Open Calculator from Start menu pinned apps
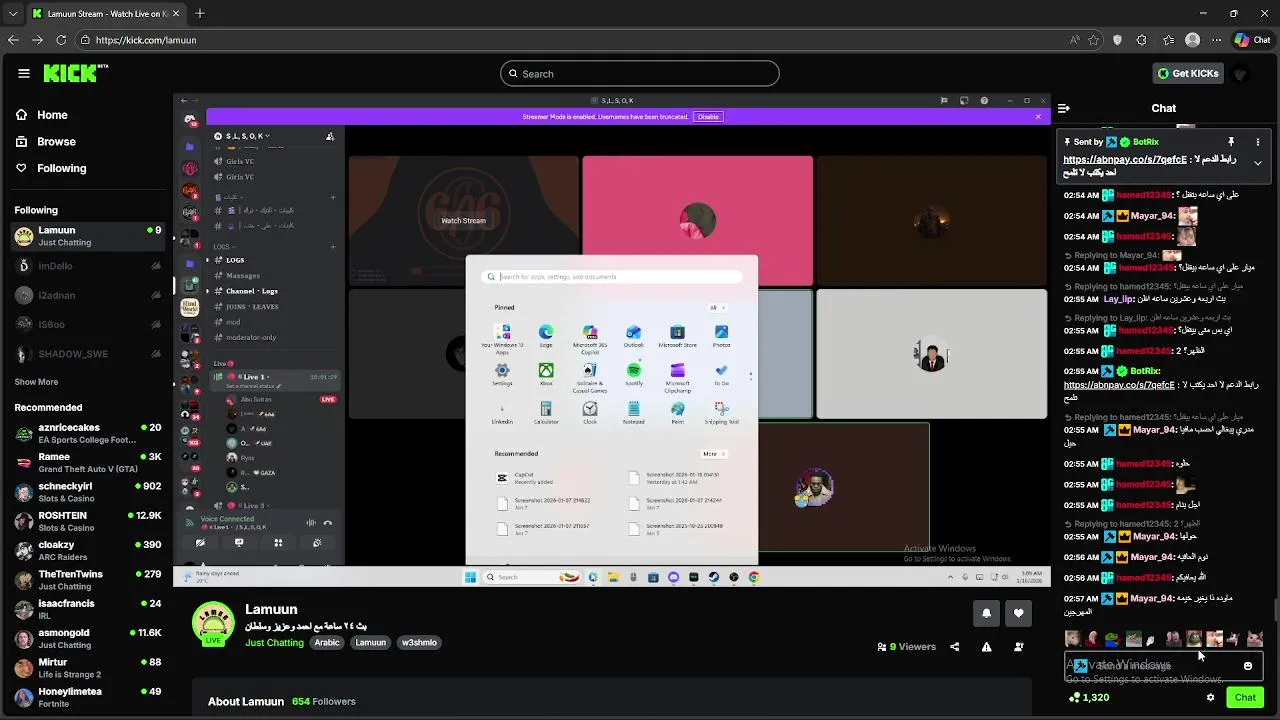This screenshot has height=720, width=1280. [546, 413]
